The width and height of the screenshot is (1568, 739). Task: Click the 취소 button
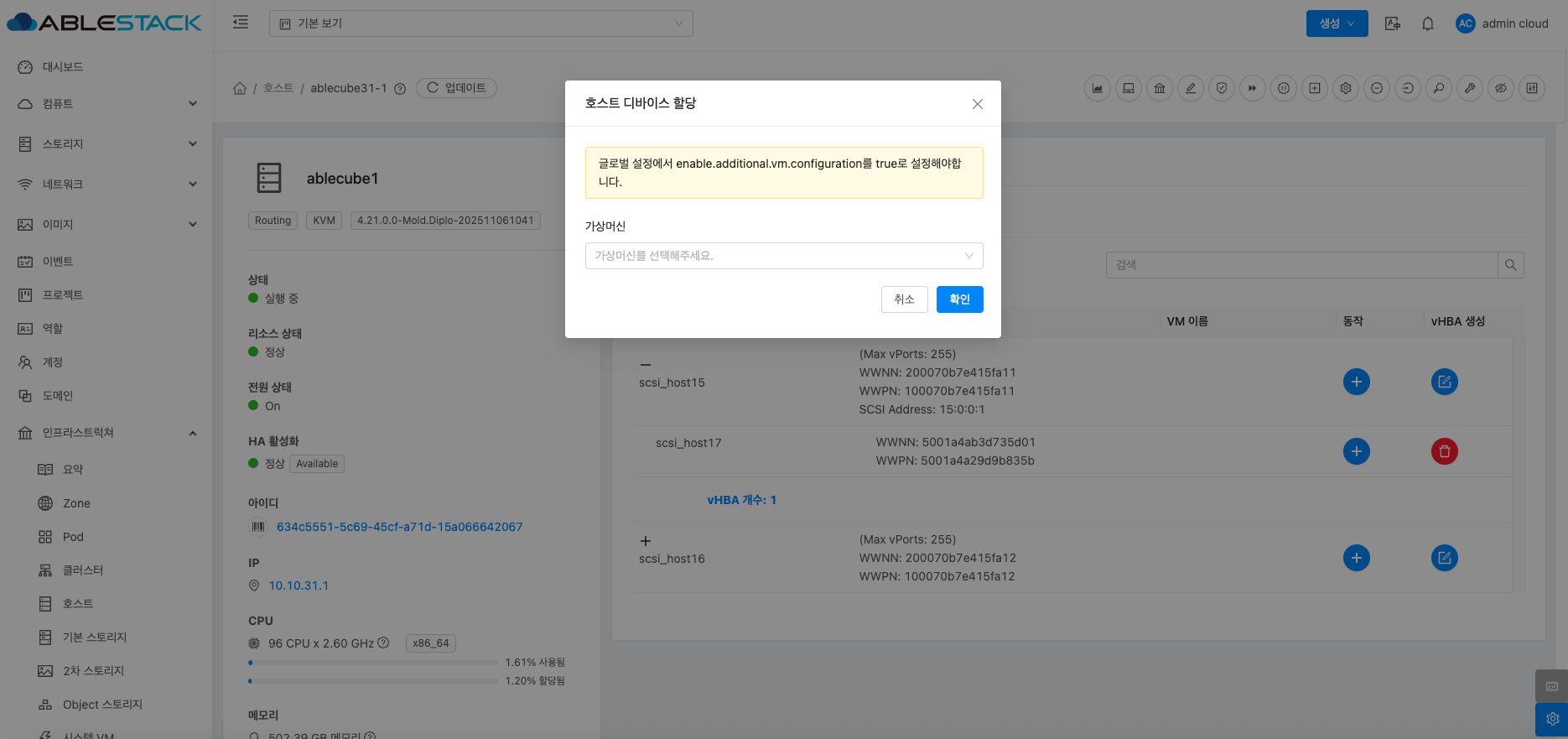[904, 299]
